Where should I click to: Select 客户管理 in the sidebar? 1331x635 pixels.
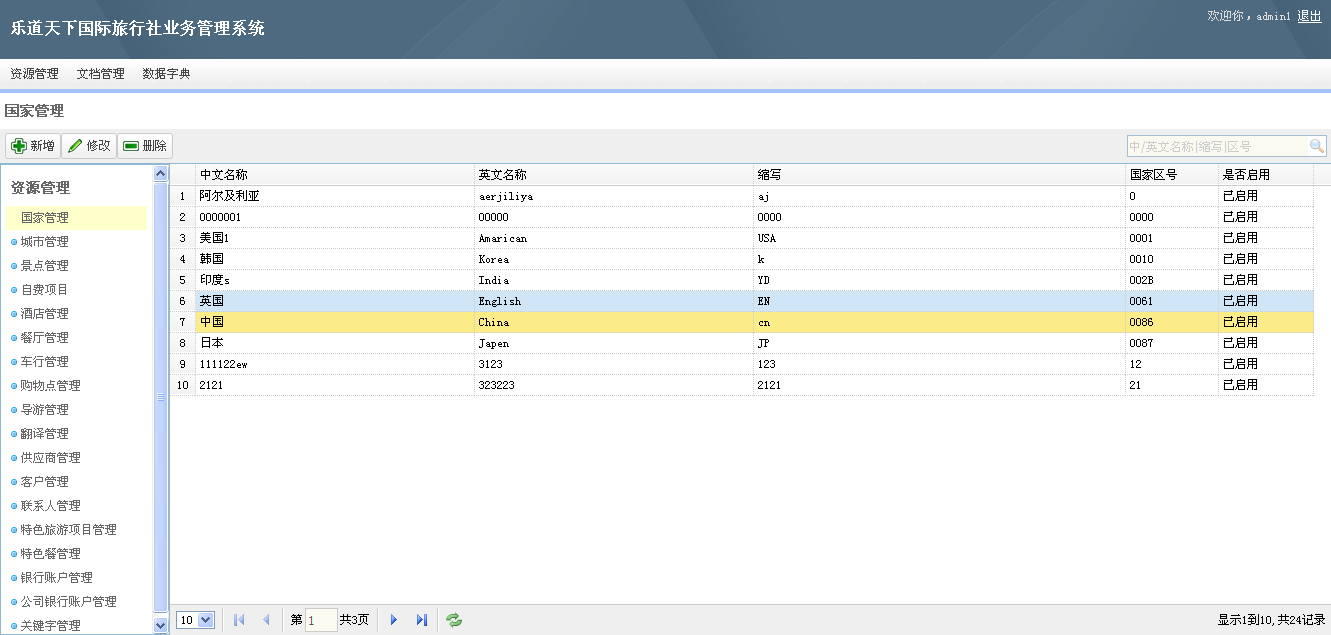tap(45, 481)
